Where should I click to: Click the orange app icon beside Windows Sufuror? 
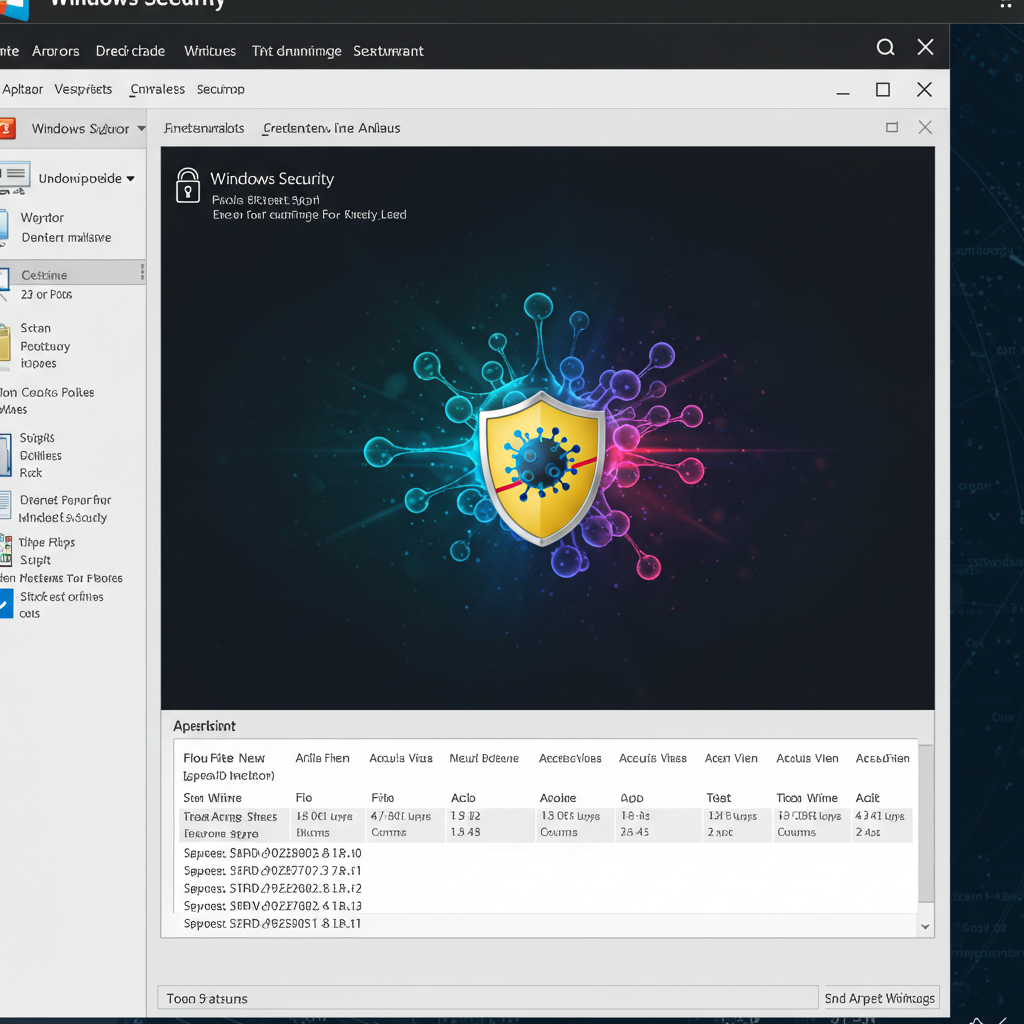pyautogui.click(x=6, y=128)
